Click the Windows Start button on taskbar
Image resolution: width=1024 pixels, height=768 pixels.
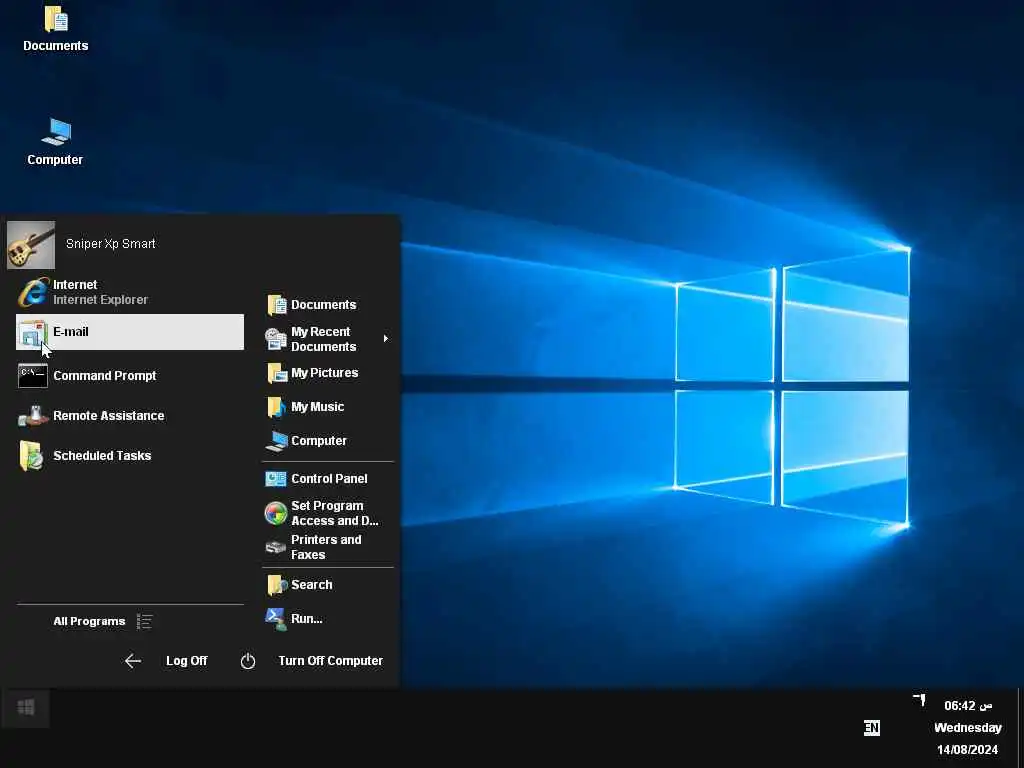click(25, 707)
